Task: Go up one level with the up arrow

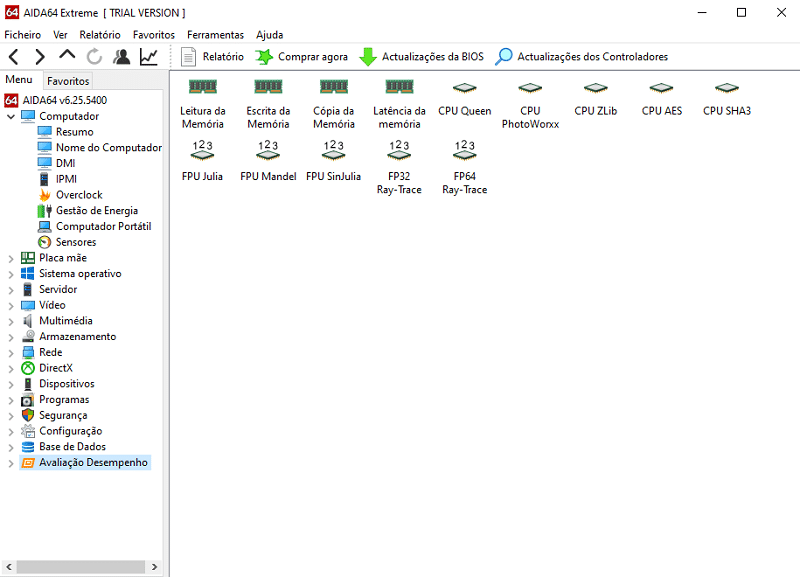Action: tap(67, 55)
